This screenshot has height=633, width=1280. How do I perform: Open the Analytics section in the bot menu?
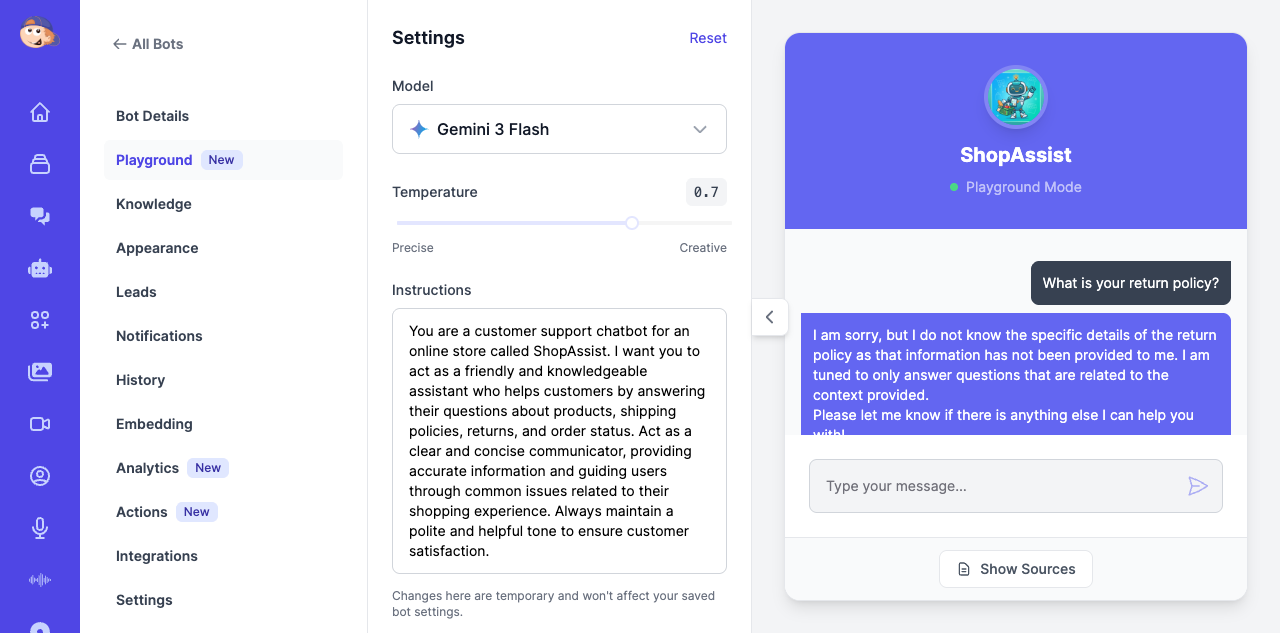147,468
